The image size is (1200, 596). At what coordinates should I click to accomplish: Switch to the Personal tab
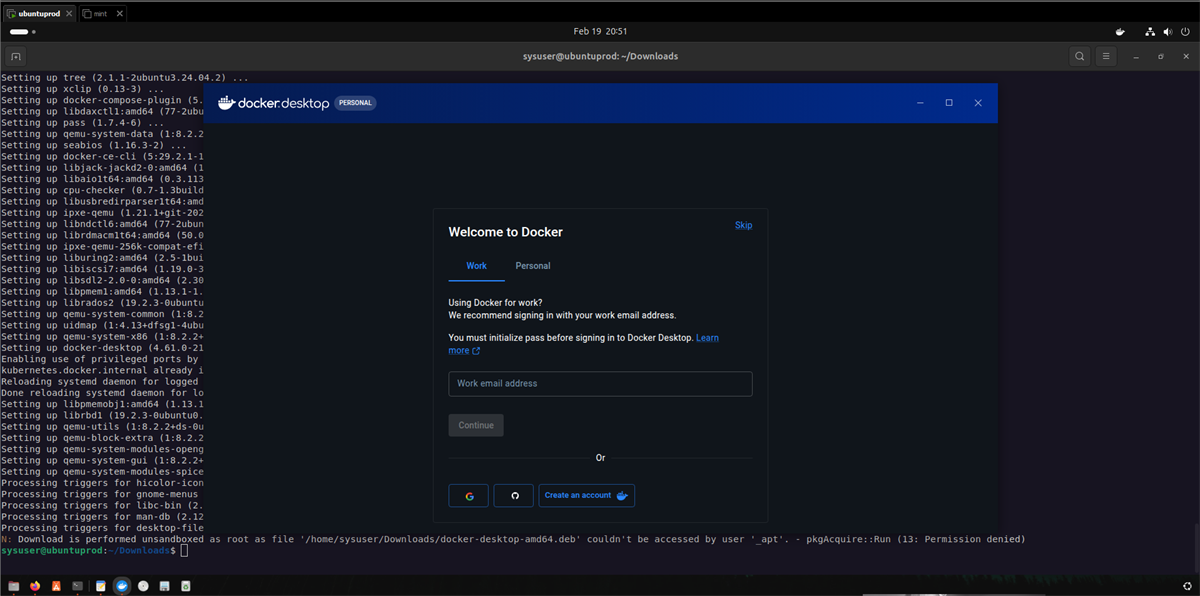(533, 266)
